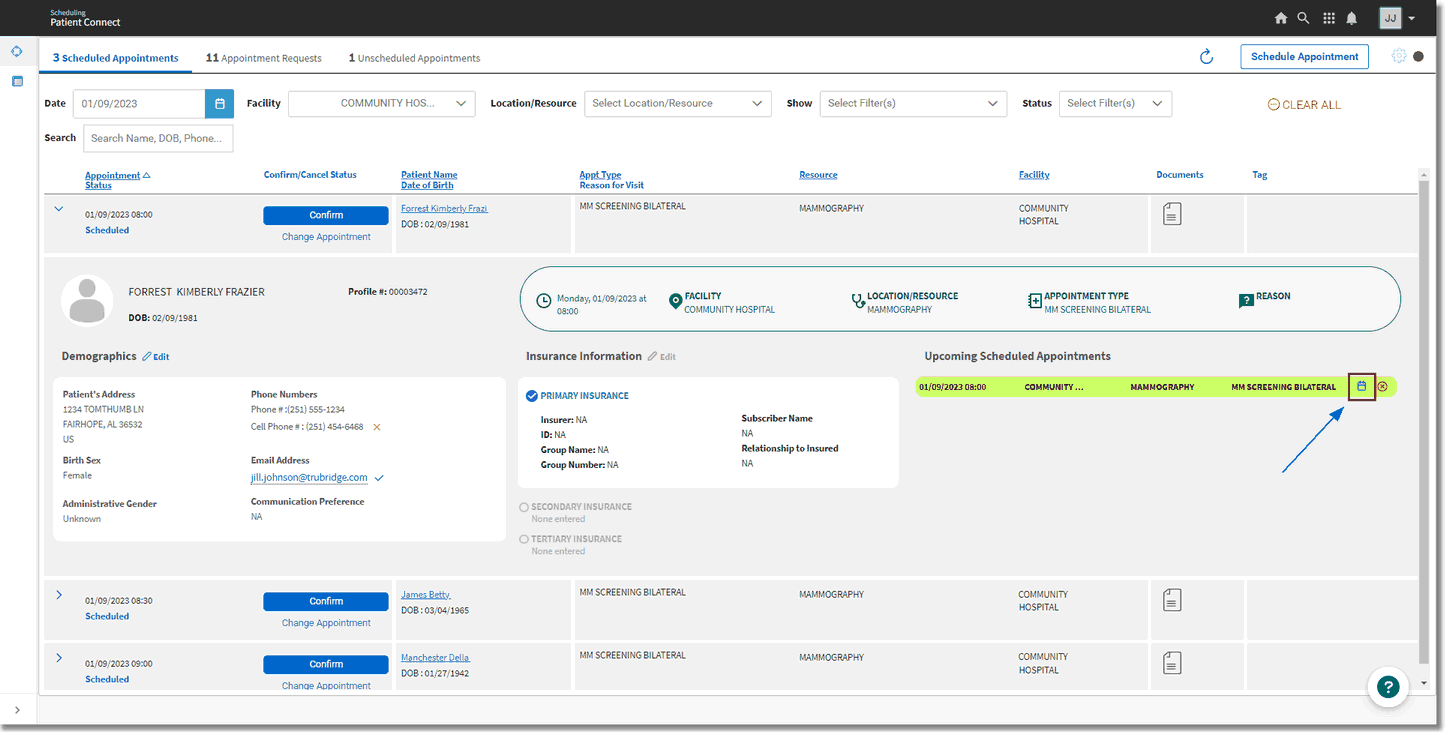The height and width of the screenshot is (735, 1450).
Task: Click Scheduled status in 08:30 row
Action: pos(107,616)
